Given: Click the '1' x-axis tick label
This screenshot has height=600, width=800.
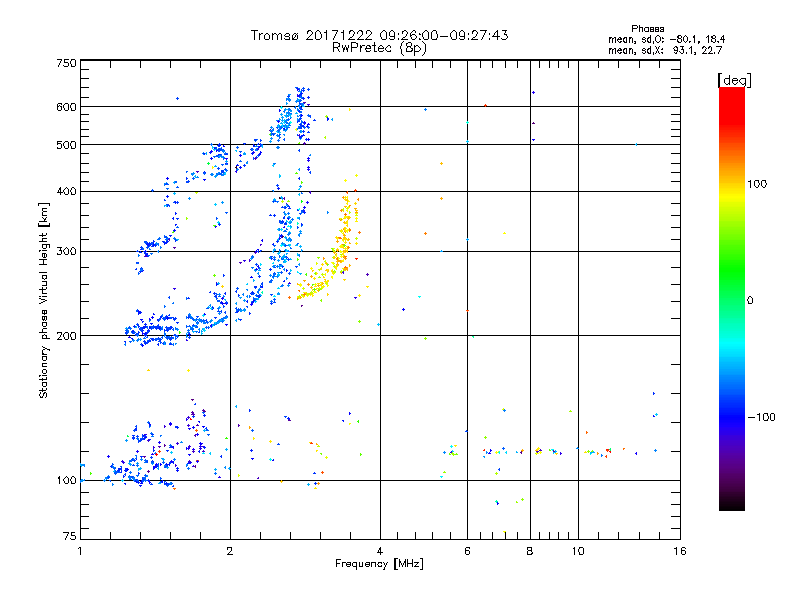Looking at the screenshot, I should pyautogui.click(x=80, y=551).
